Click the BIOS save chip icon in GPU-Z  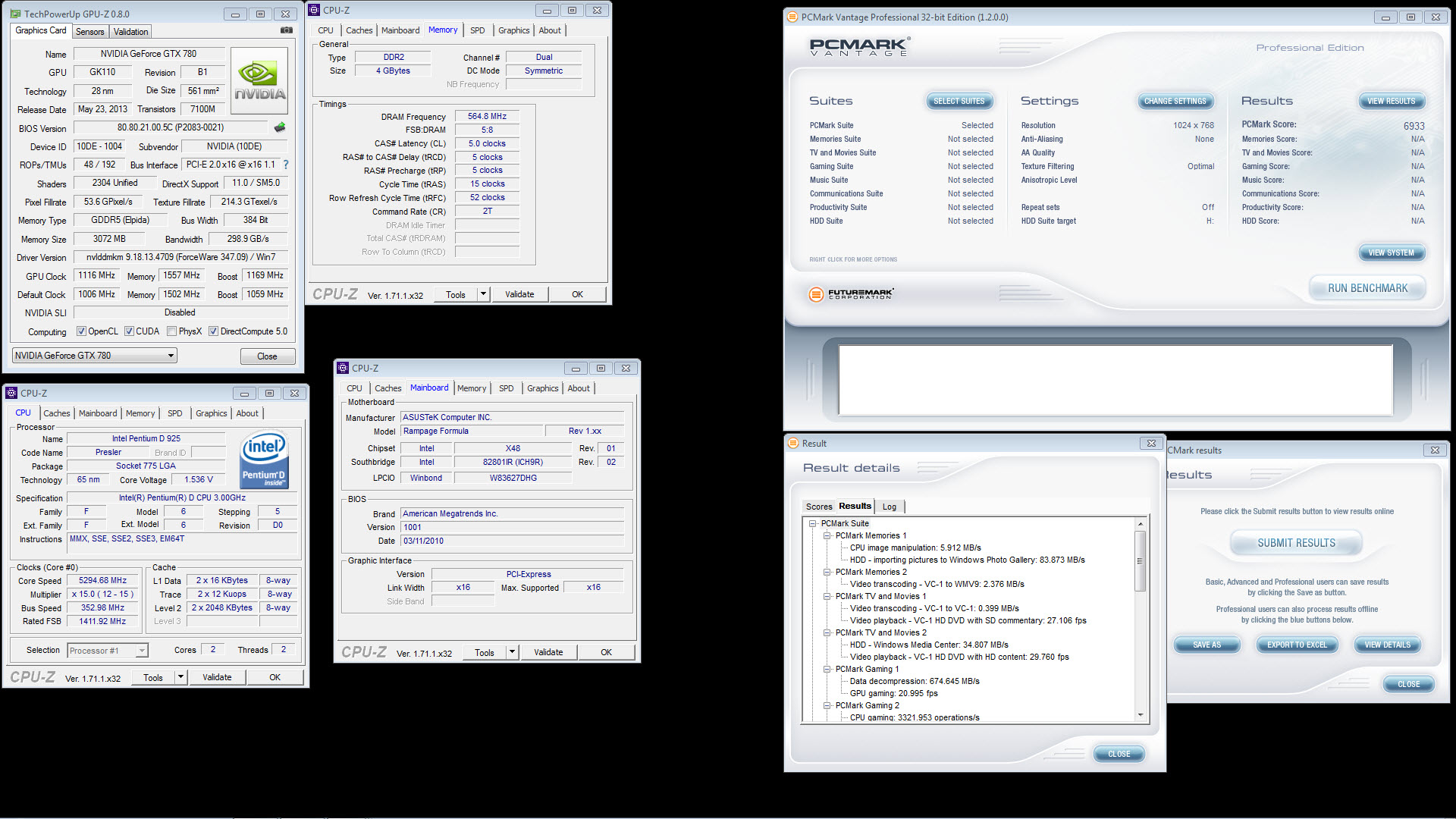pos(280,127)
